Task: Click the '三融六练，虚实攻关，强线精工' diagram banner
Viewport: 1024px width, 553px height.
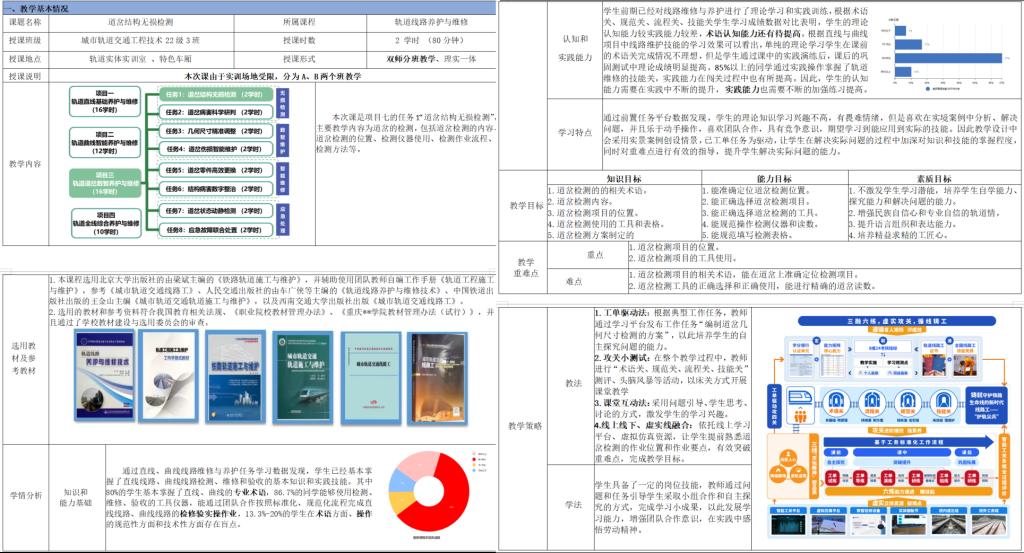Action: (x=897, y=321)
